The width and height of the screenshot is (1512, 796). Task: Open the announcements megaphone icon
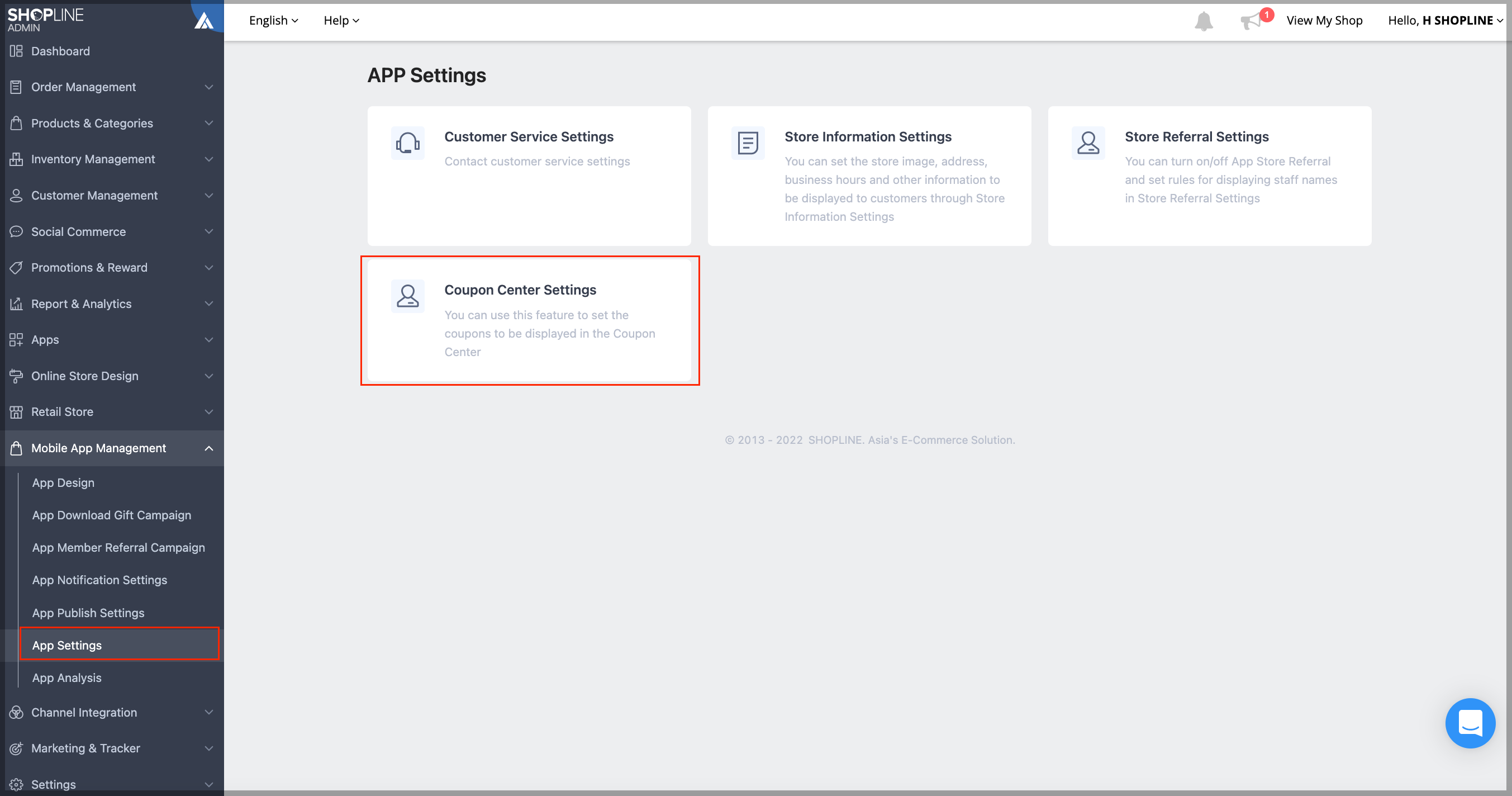coord(1250,21)
